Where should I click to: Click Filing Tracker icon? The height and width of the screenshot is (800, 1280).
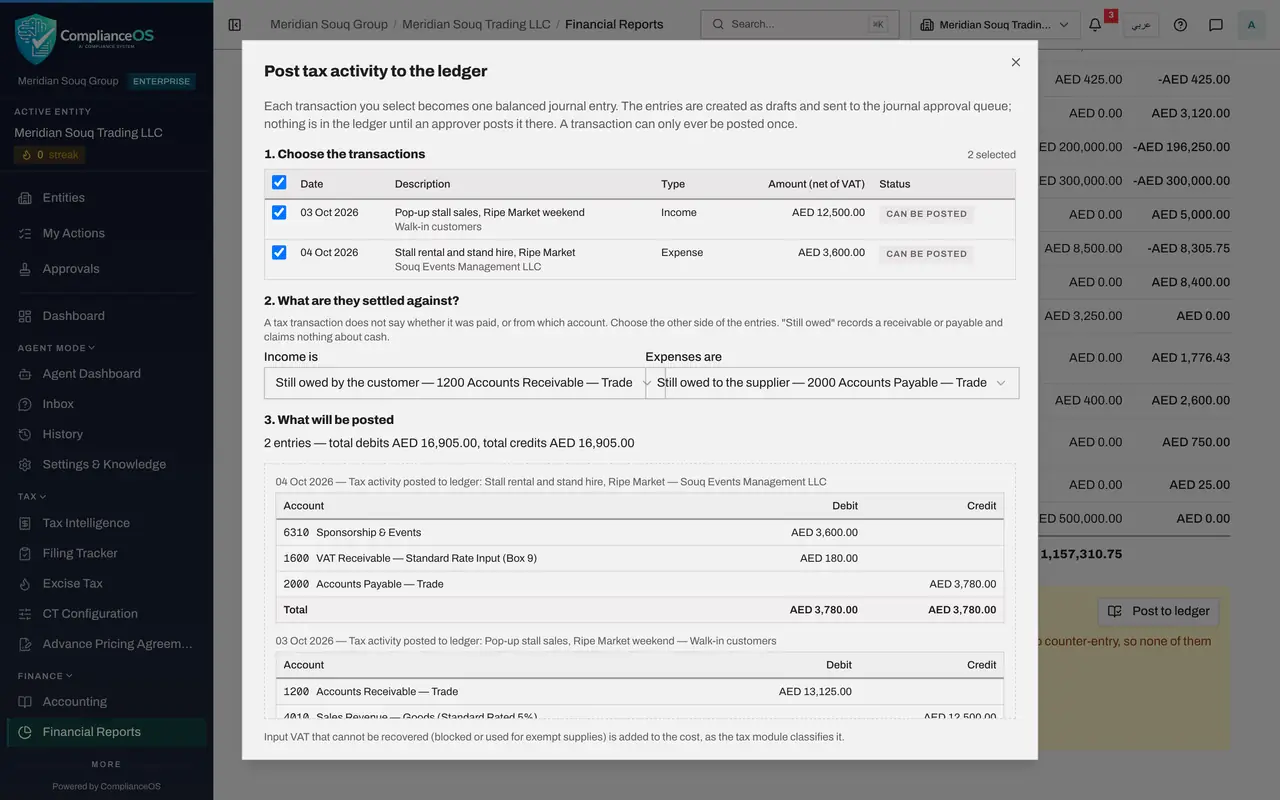(25, 553)
